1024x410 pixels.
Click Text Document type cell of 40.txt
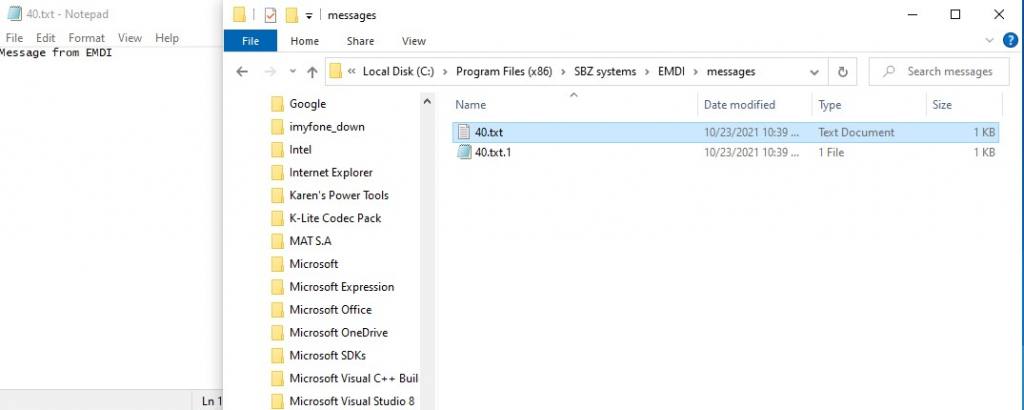pos(856,133)
